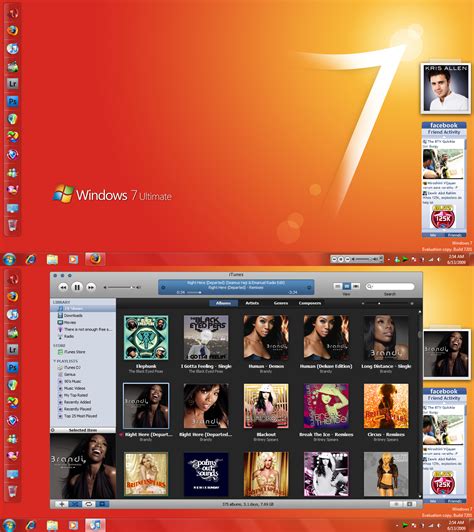
Task: Click the iTunes search field
Action: pos(390,286)
